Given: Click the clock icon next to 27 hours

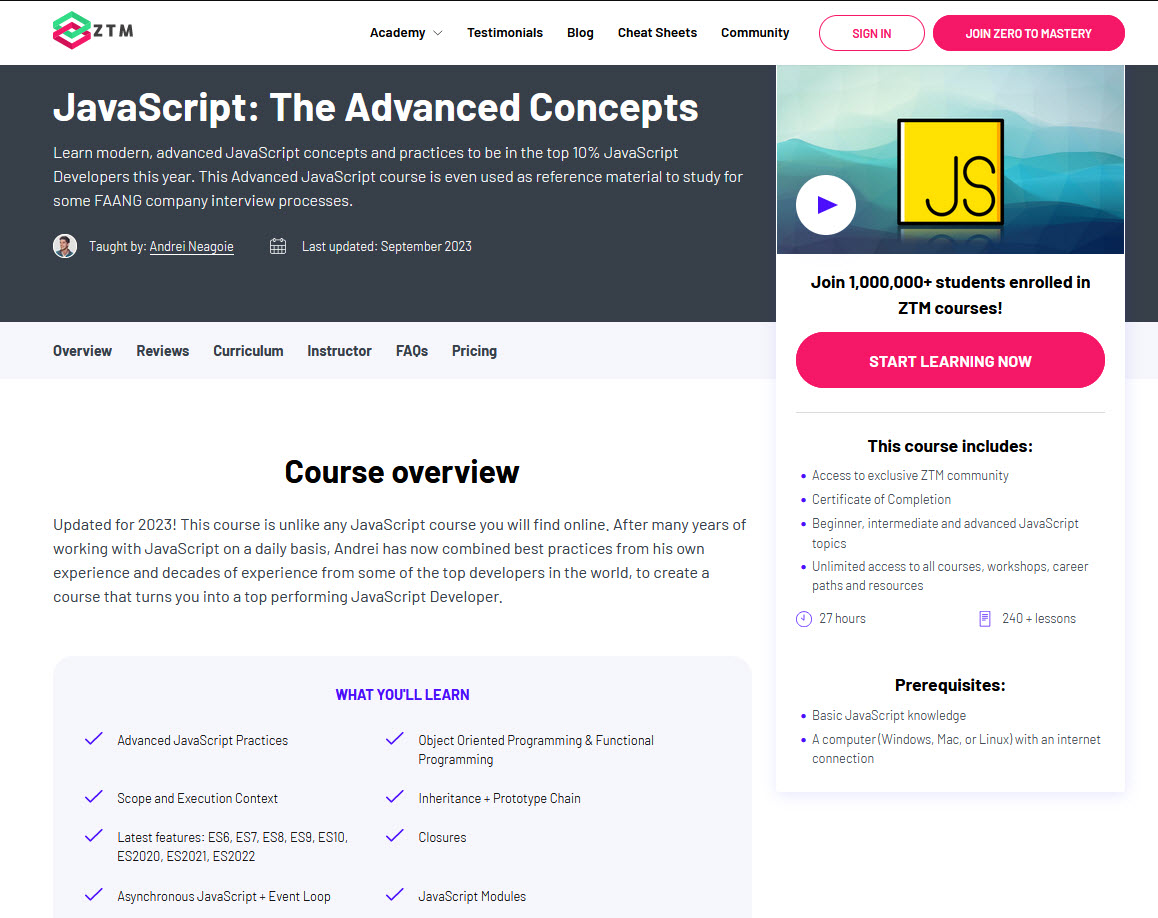Looking at the screenshot, I should pyautogui.click(x=804, y=619).
